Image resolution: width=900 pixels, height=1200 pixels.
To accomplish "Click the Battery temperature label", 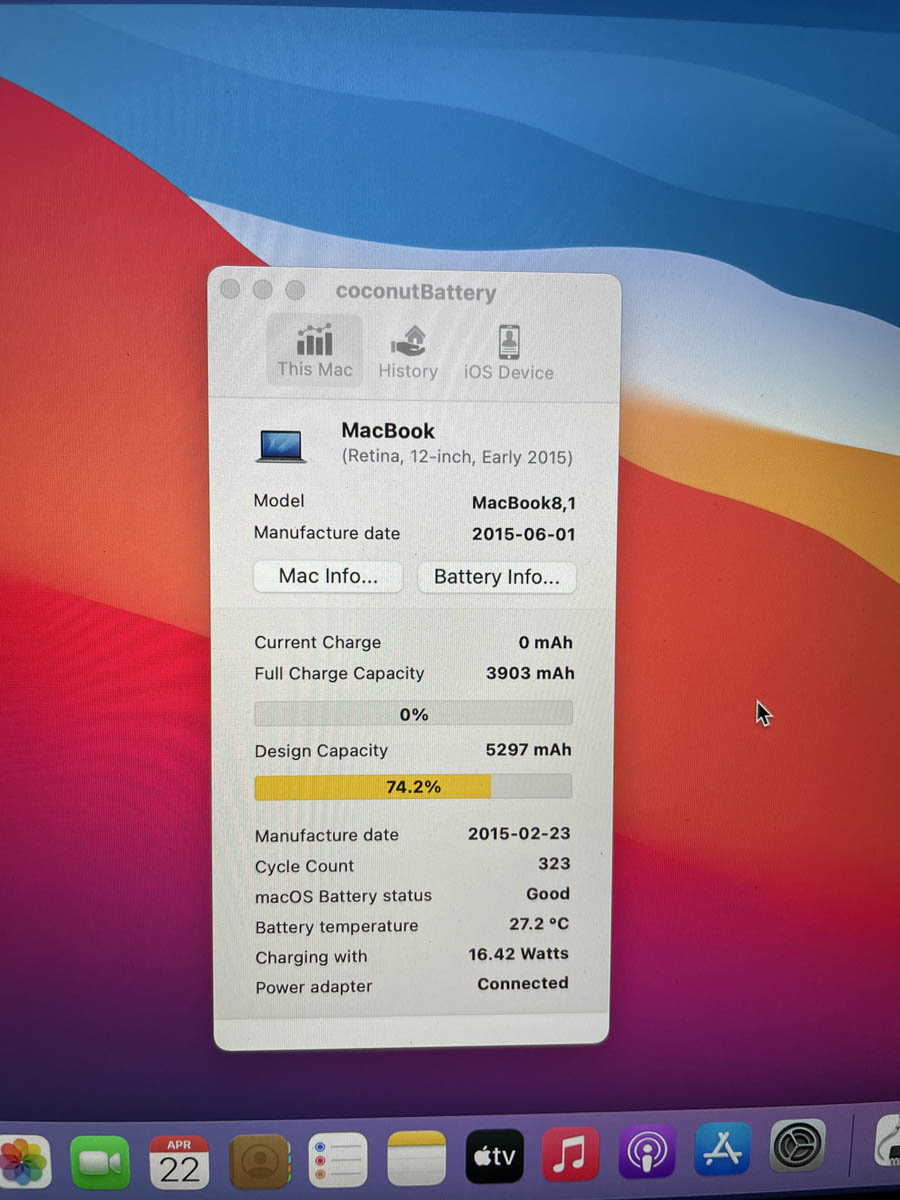I will tap(336, 926).
